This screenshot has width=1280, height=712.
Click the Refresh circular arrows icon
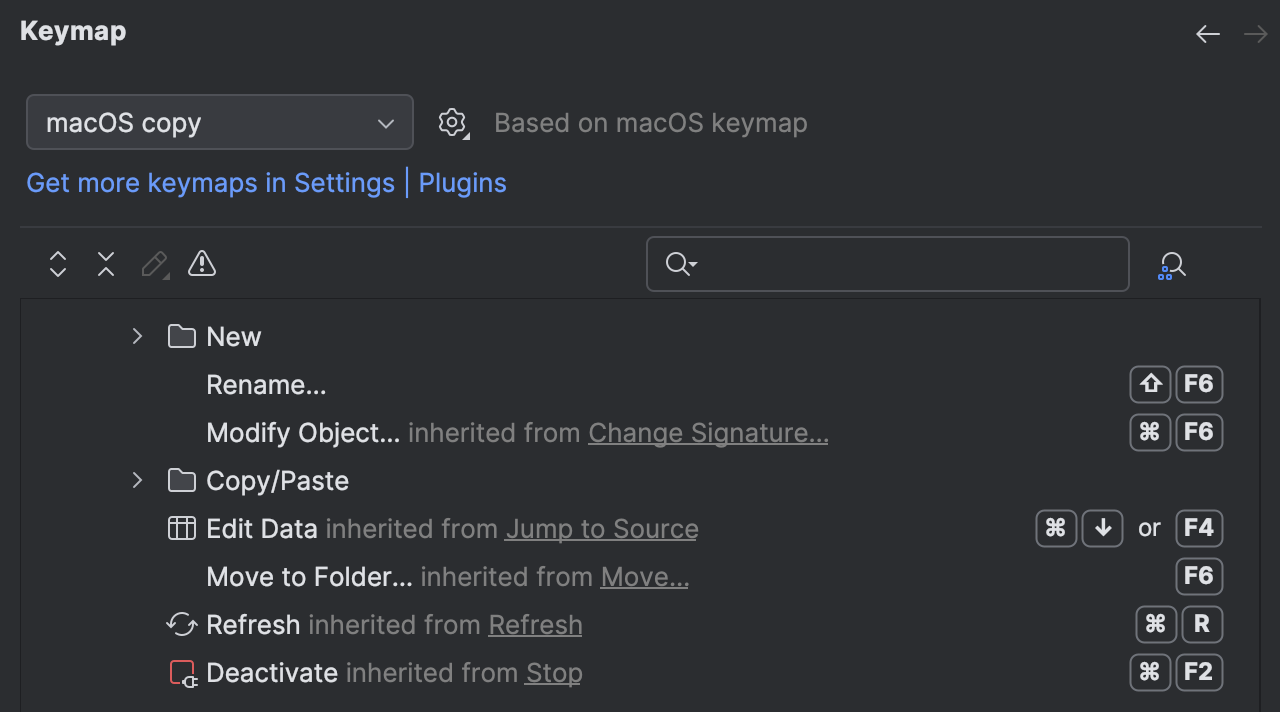pos(181,624)
